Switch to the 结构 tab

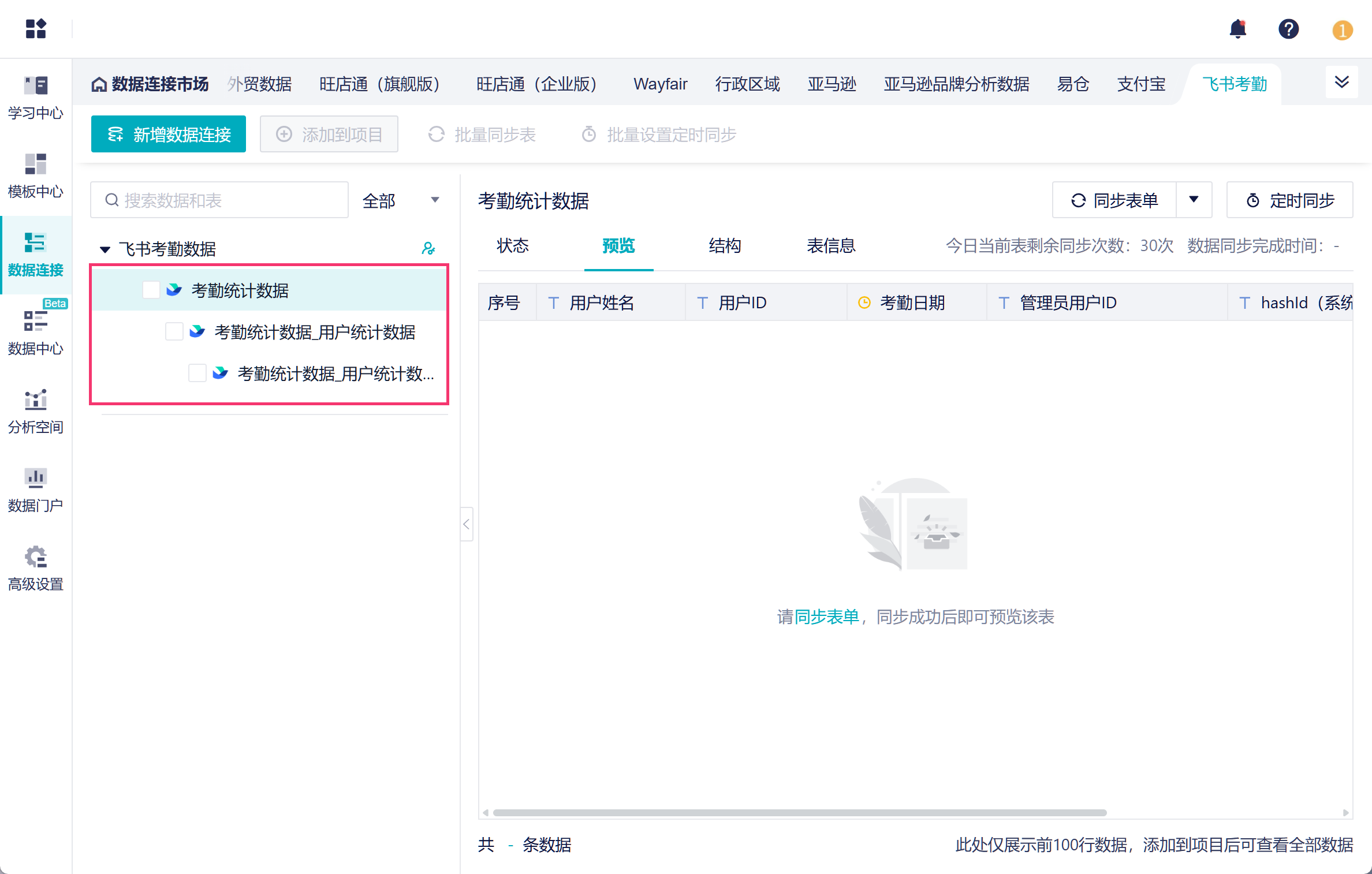click(725, 246)
